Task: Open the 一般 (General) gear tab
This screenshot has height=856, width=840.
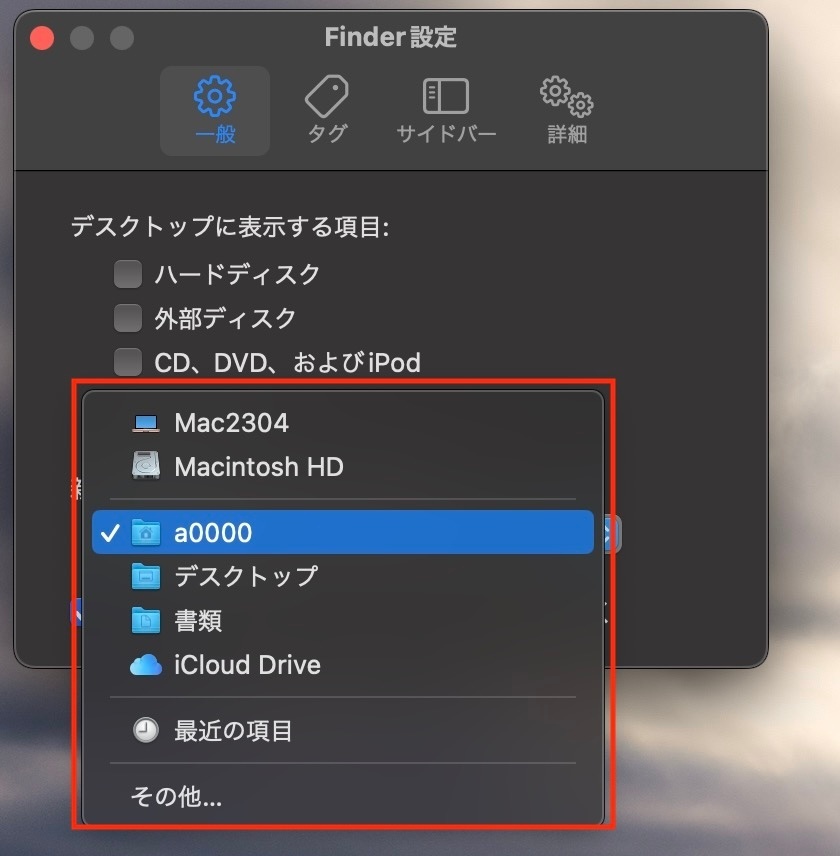Action: pyautogui.click(x=215, y=110)
